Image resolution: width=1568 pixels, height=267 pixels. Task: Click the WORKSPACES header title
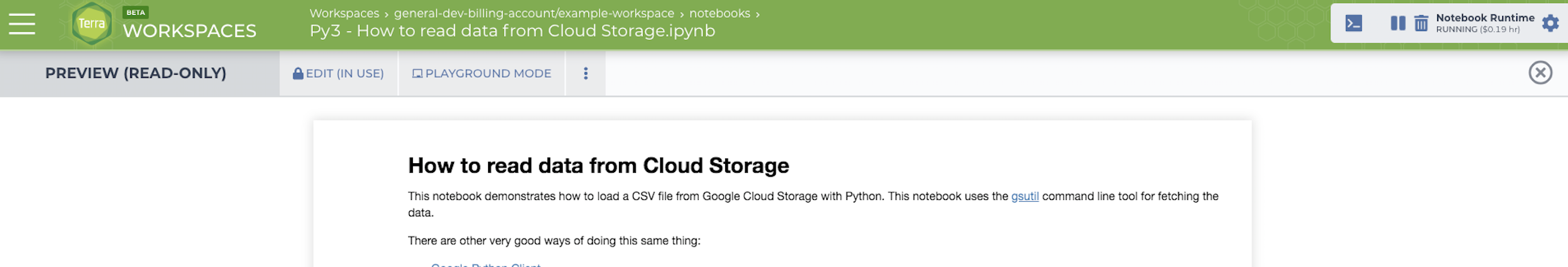[189, 31]
